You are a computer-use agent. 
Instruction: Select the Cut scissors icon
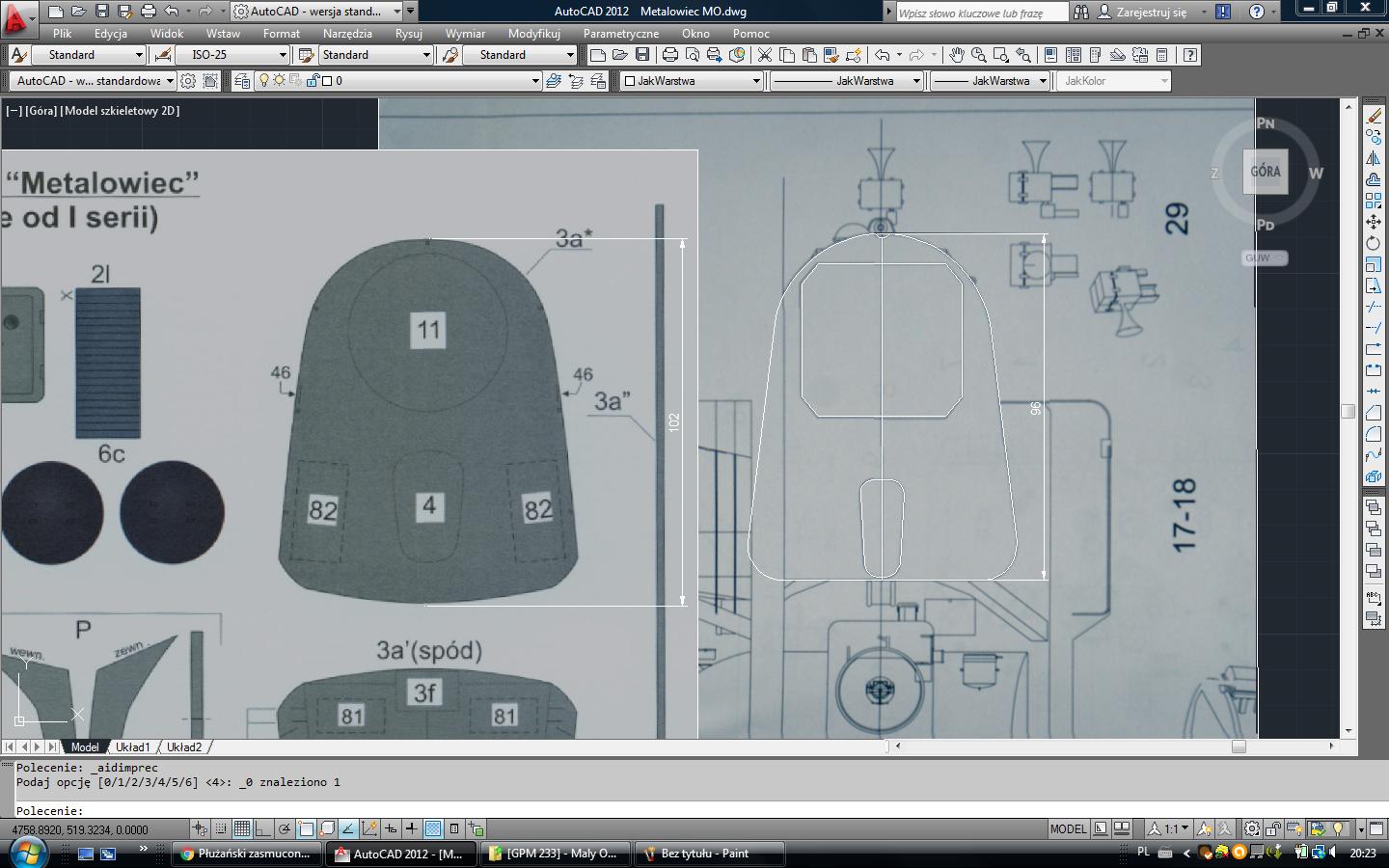(x=764, y=55)
